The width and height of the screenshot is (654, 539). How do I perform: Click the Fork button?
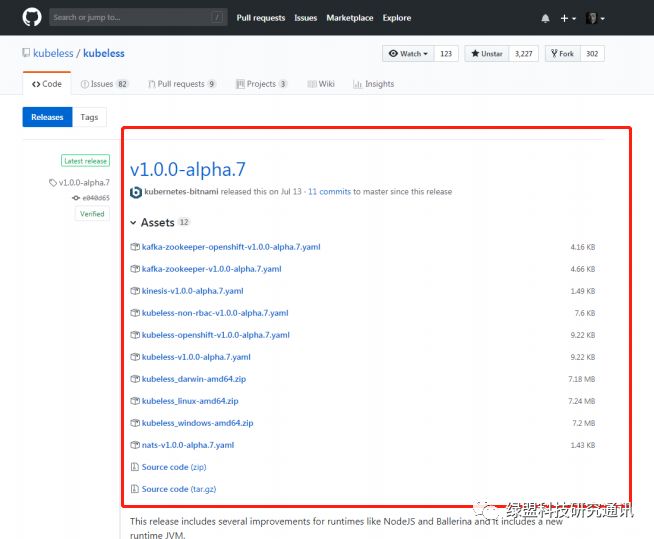pos(562,53)
